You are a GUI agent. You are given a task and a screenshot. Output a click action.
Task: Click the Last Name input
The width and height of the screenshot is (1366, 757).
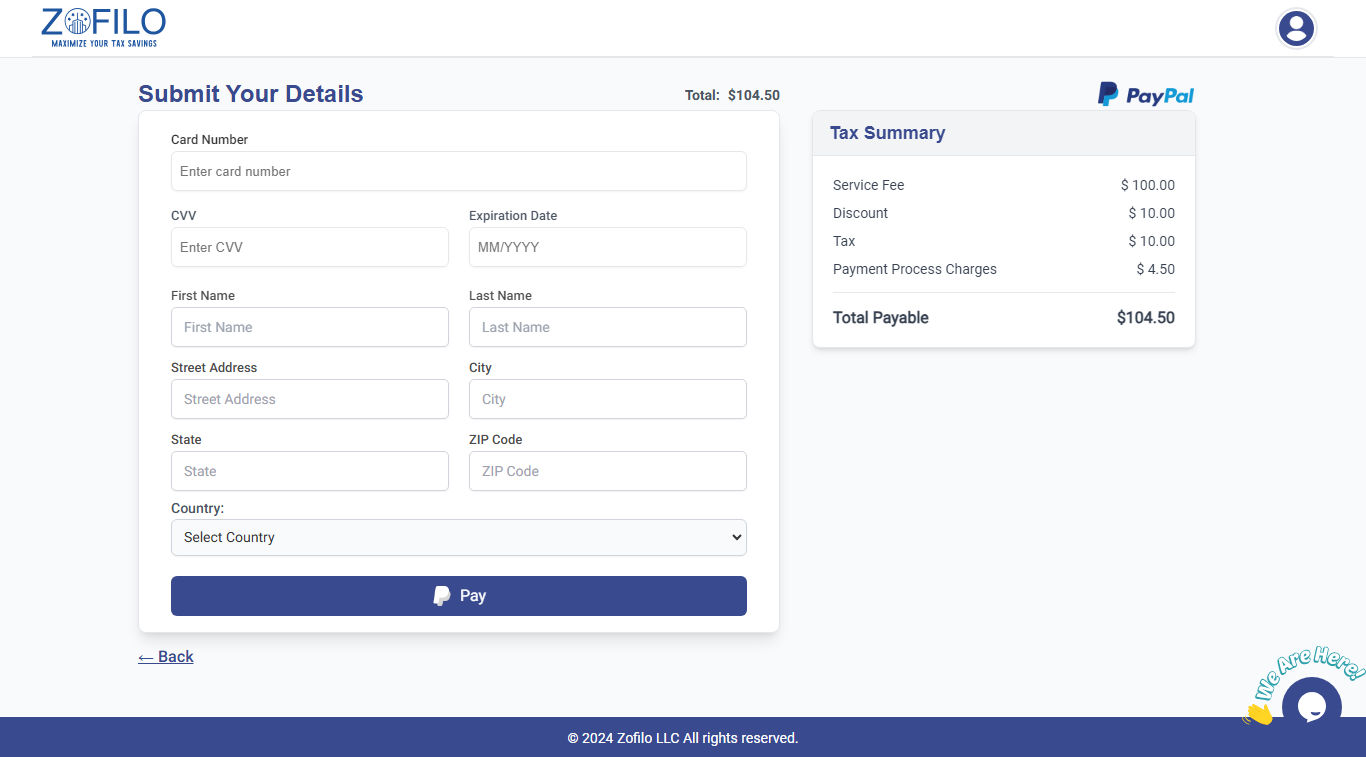[x=608, y=327]
